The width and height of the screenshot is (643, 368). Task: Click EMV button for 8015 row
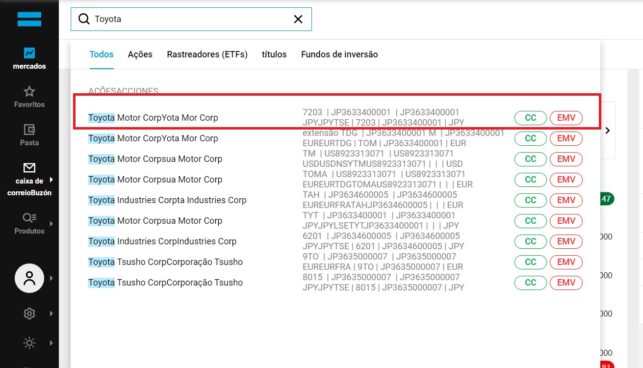566,282
